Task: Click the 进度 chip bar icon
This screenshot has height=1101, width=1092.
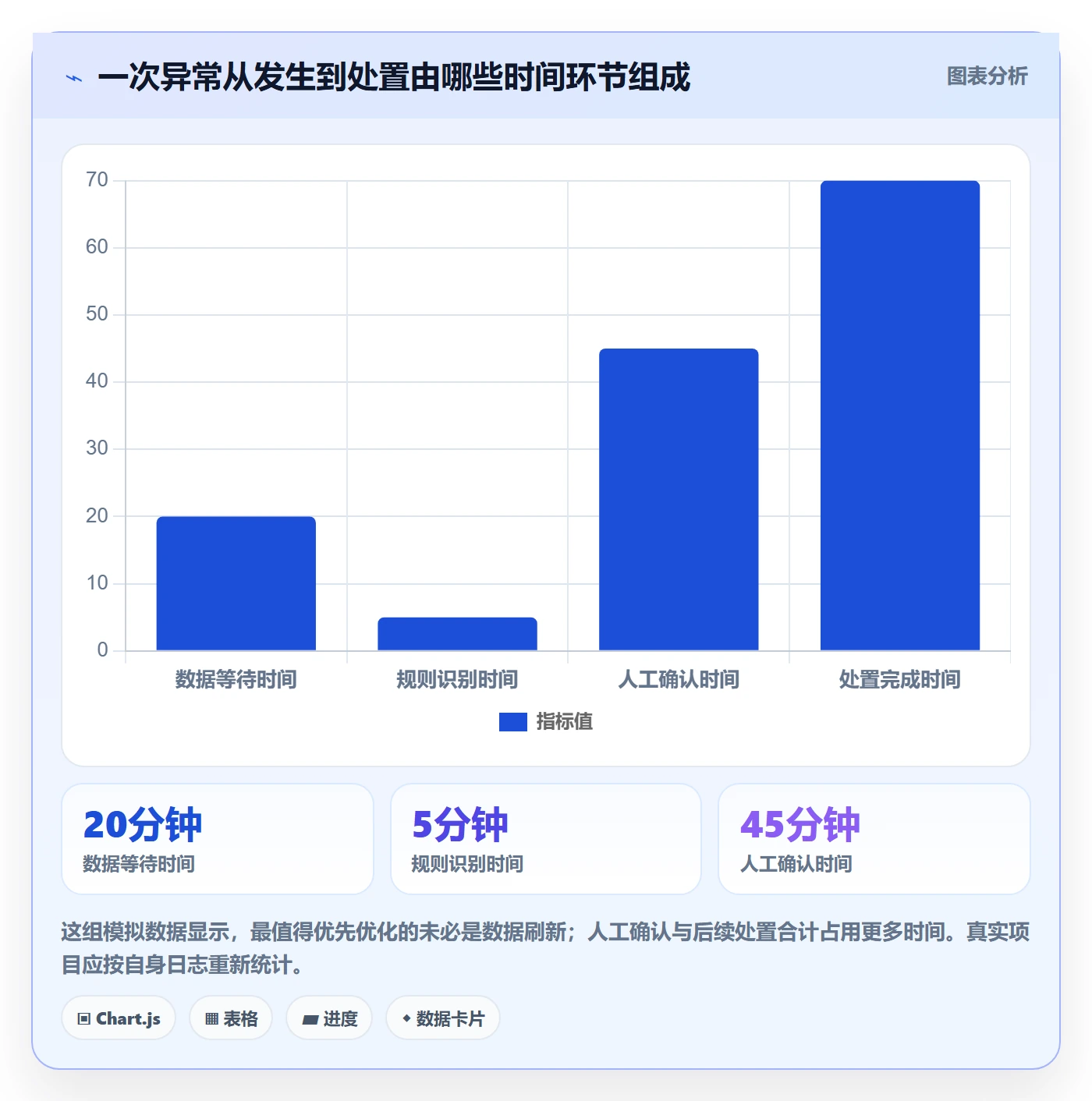Action: click(310, 1019)
